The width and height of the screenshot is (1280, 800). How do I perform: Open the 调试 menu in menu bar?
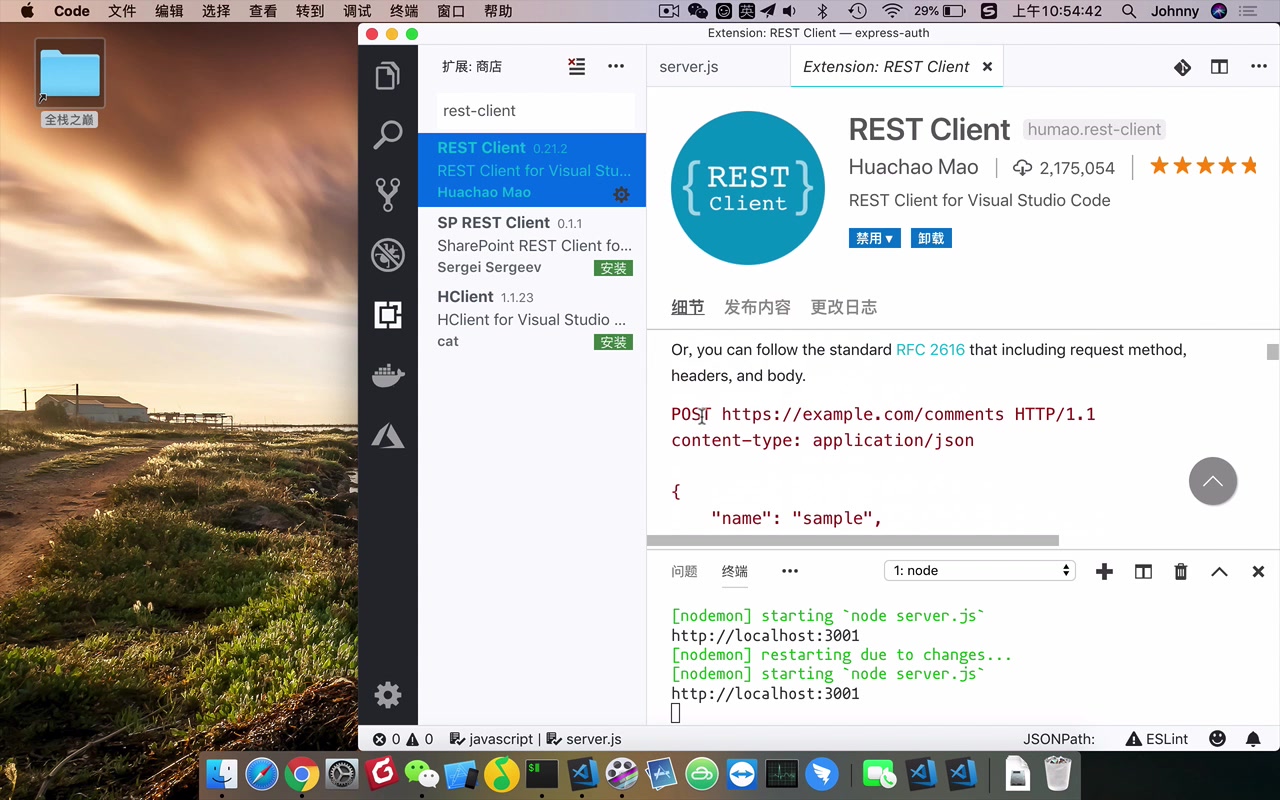[x=357, y=11]
